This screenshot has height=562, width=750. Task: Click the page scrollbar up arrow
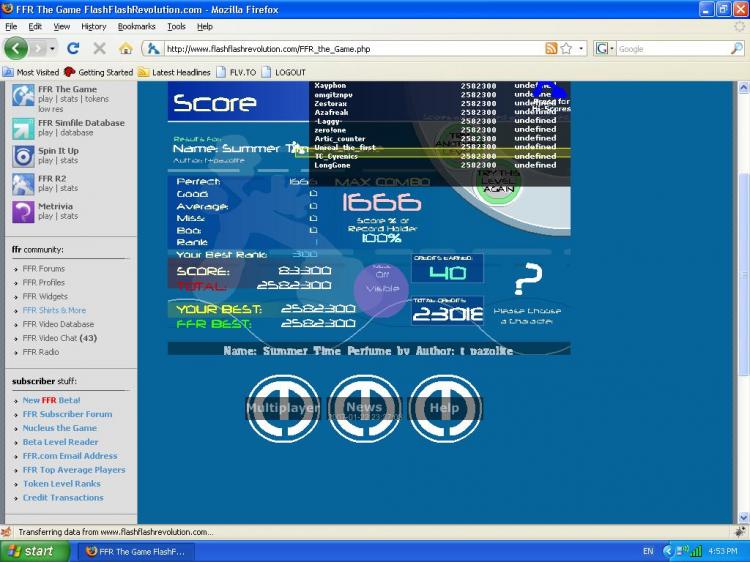point(743,87)
